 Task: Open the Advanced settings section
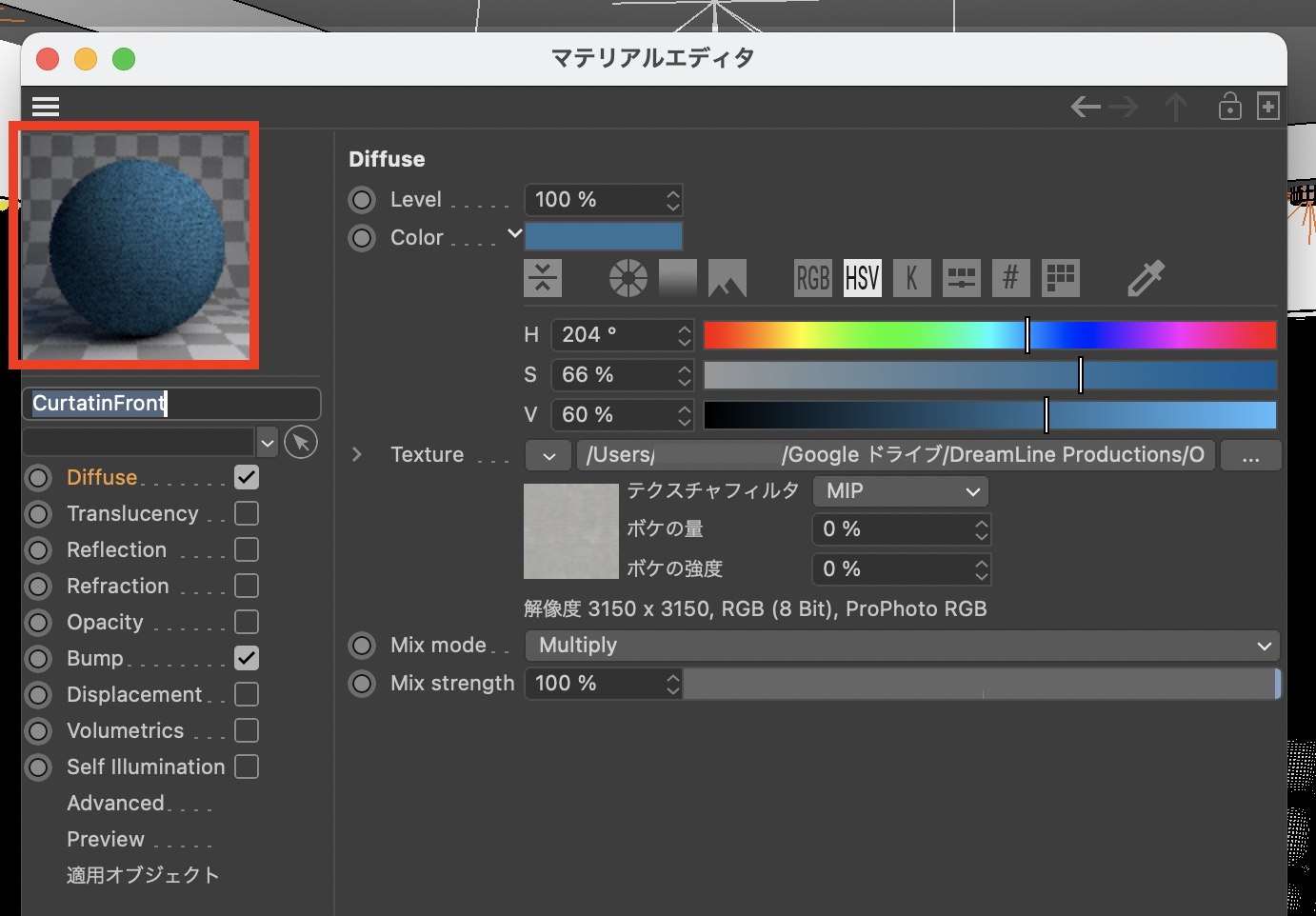click(x=115, y=804)
